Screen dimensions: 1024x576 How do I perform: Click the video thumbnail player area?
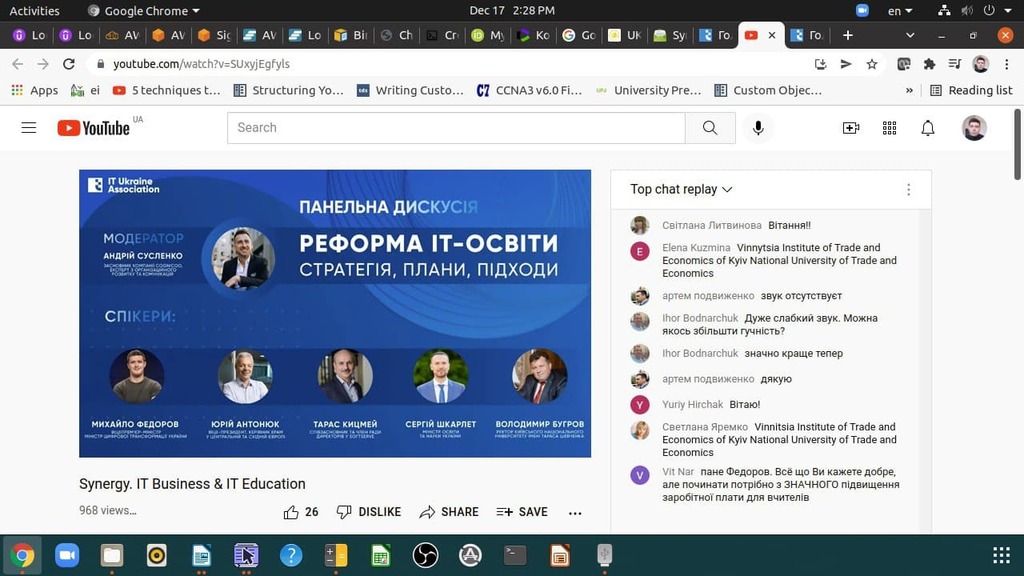click(335, 313)
